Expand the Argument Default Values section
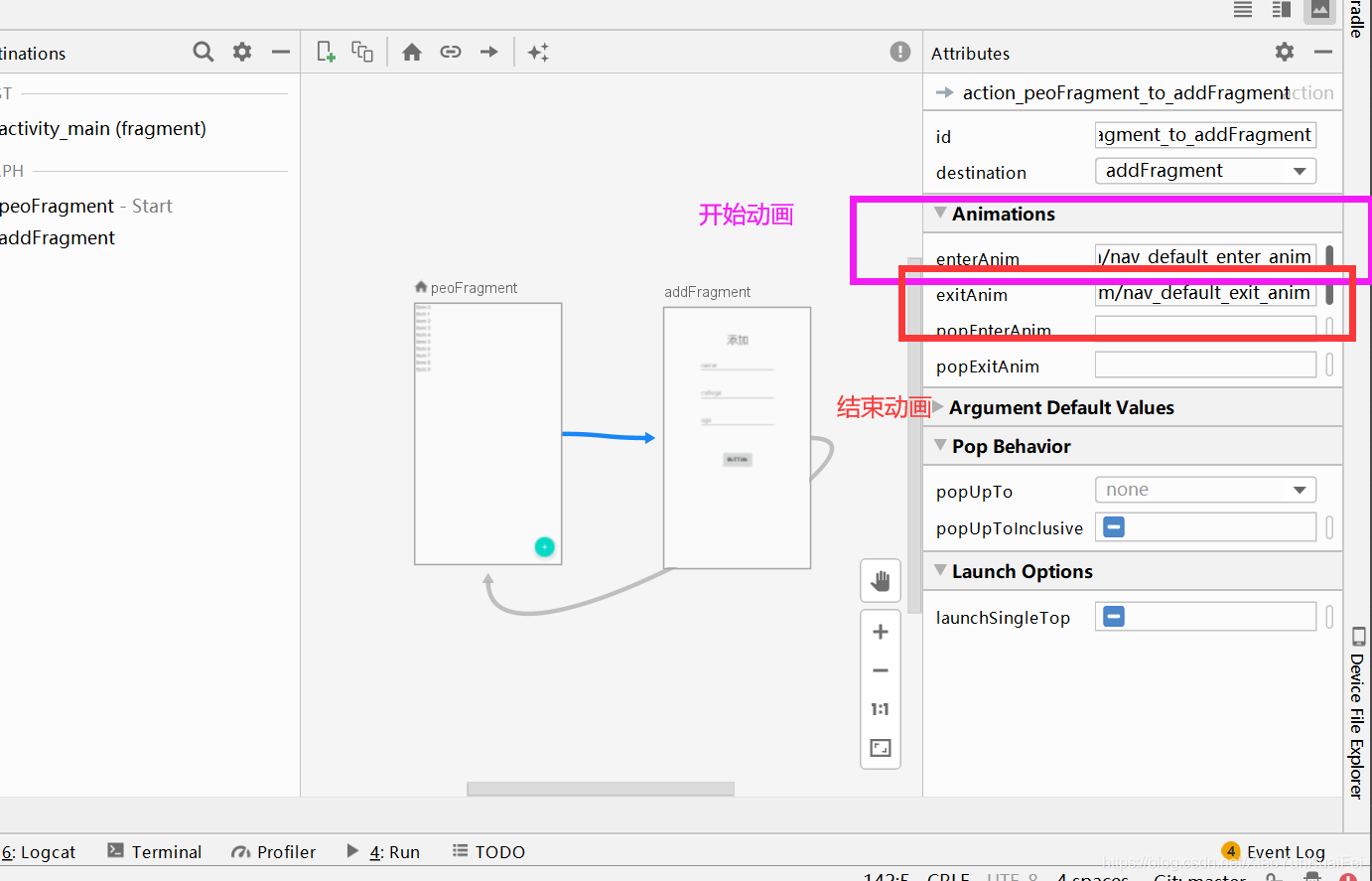 pyautogui.click(x=938, y=406)
